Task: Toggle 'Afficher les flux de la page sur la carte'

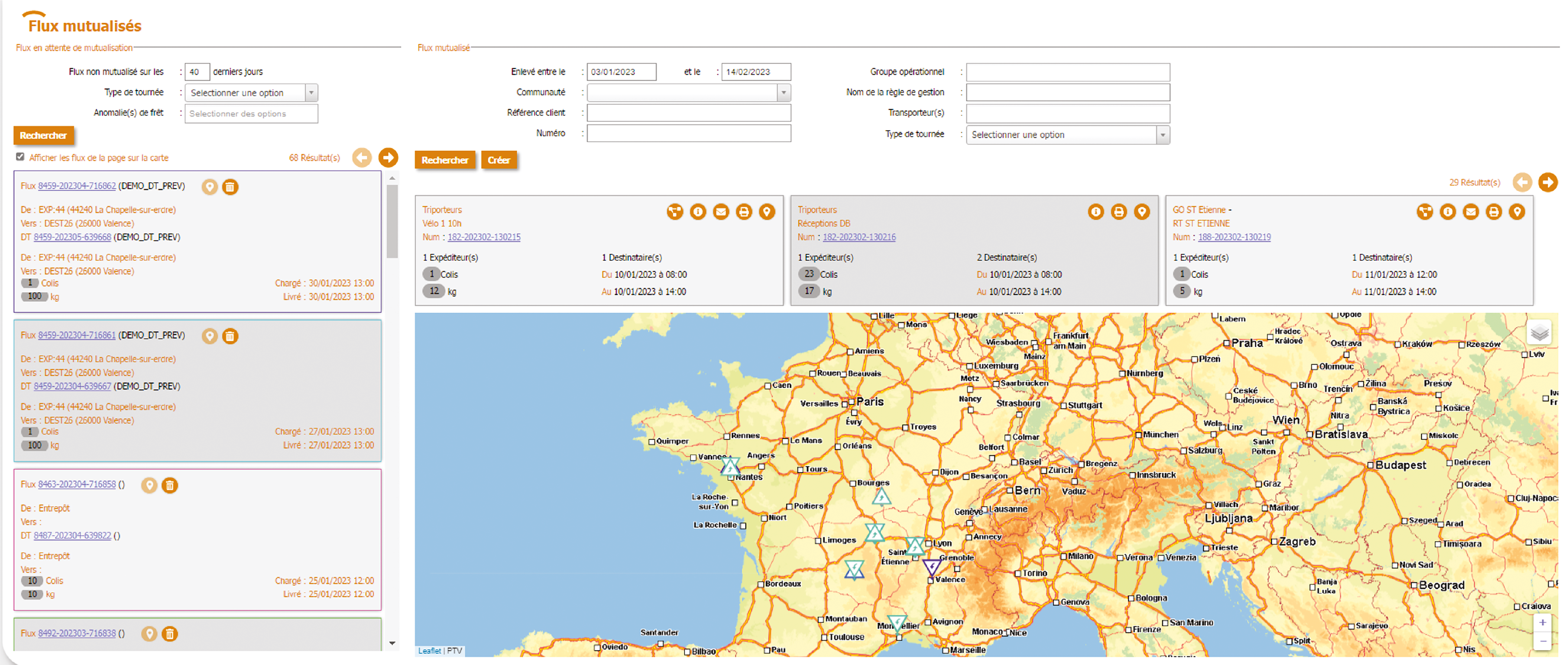Action: click(x=20, y=157)
